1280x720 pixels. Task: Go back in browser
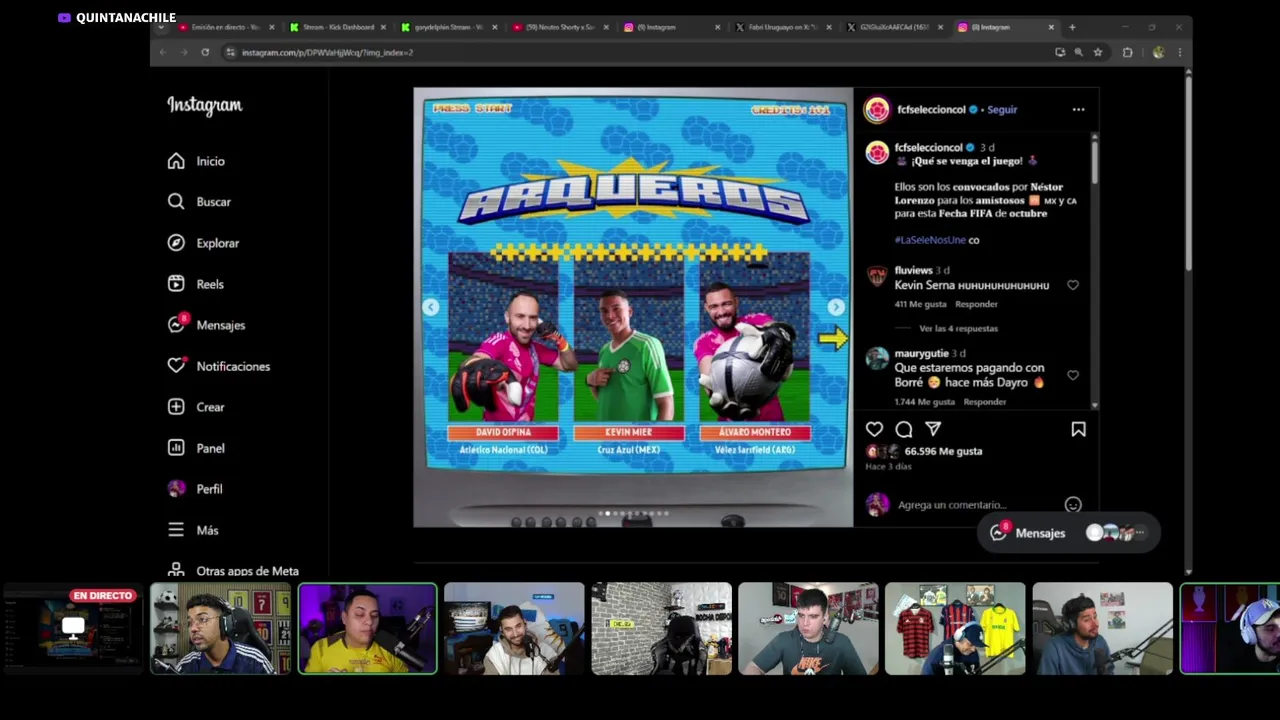[x=164, y=52]
